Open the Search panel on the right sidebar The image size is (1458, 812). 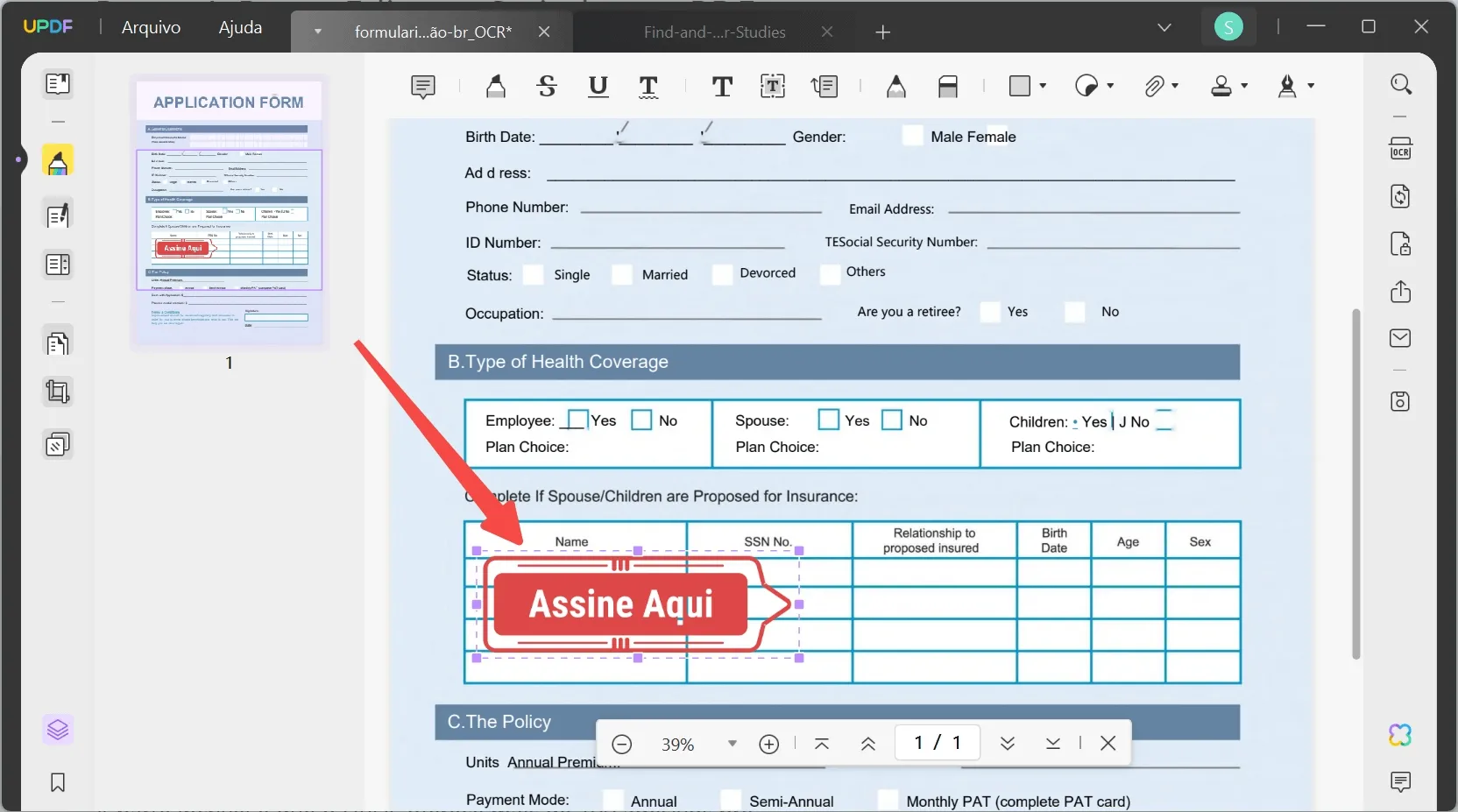1400,84
